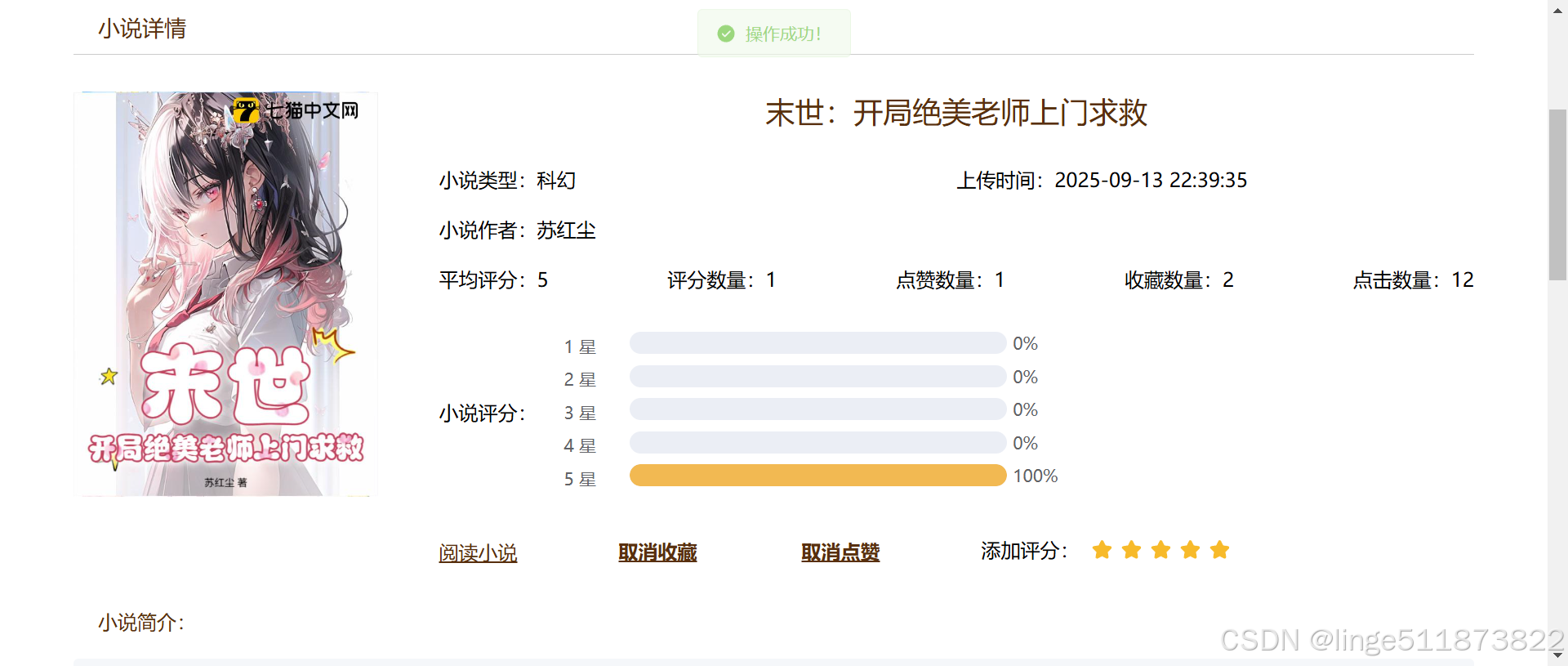Click the "4 星" row label

pos(580,445)
